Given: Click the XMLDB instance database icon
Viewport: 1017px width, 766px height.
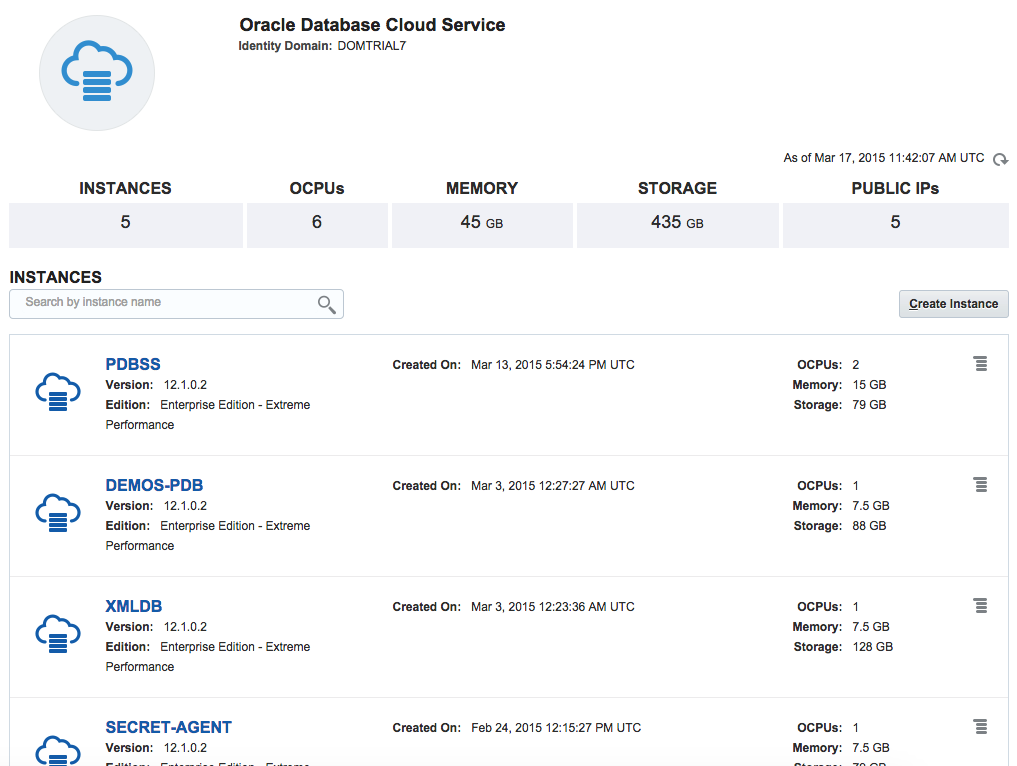Looking at the screenshot, I should [57, 634].
